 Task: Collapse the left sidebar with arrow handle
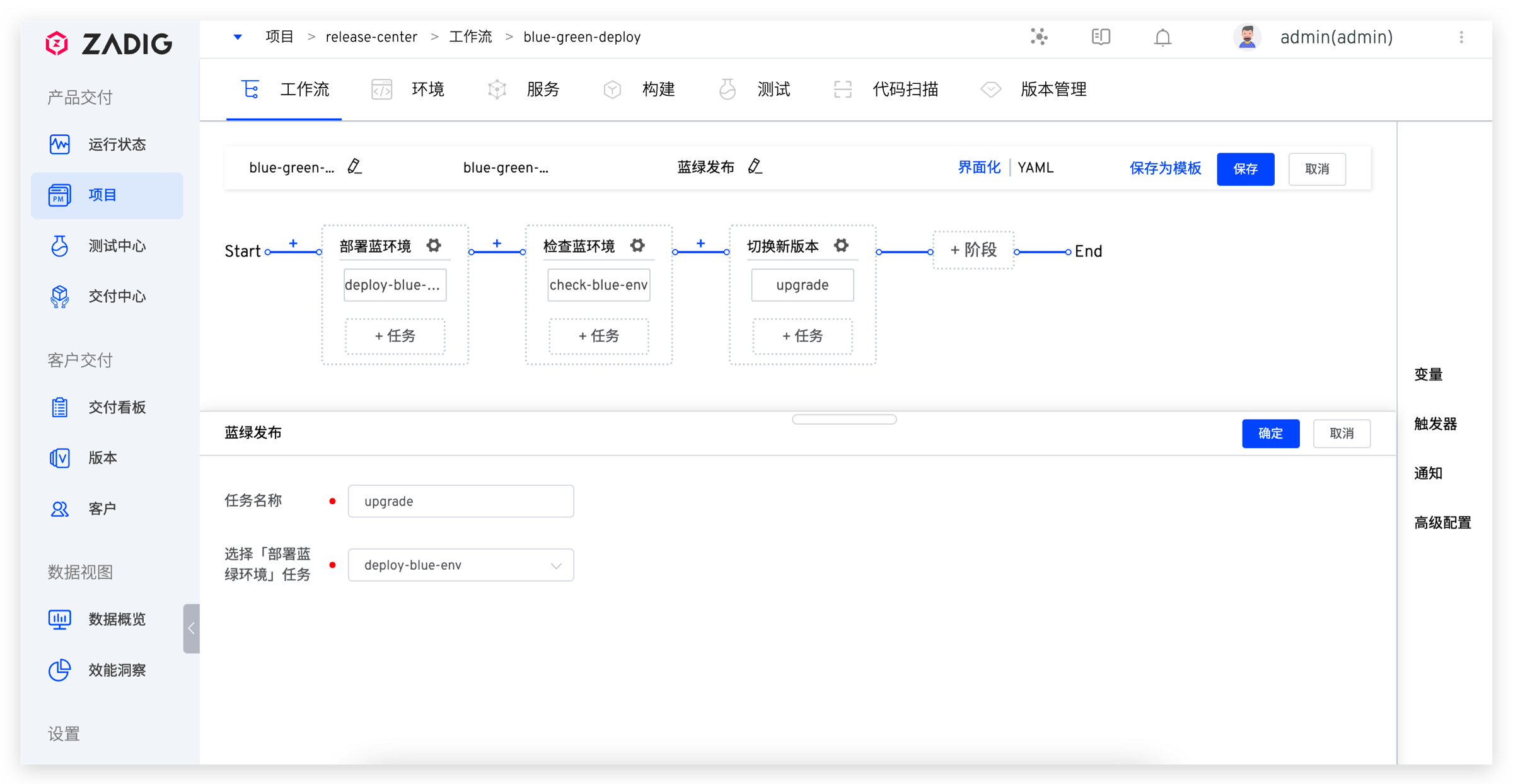[x=191, y=628]
